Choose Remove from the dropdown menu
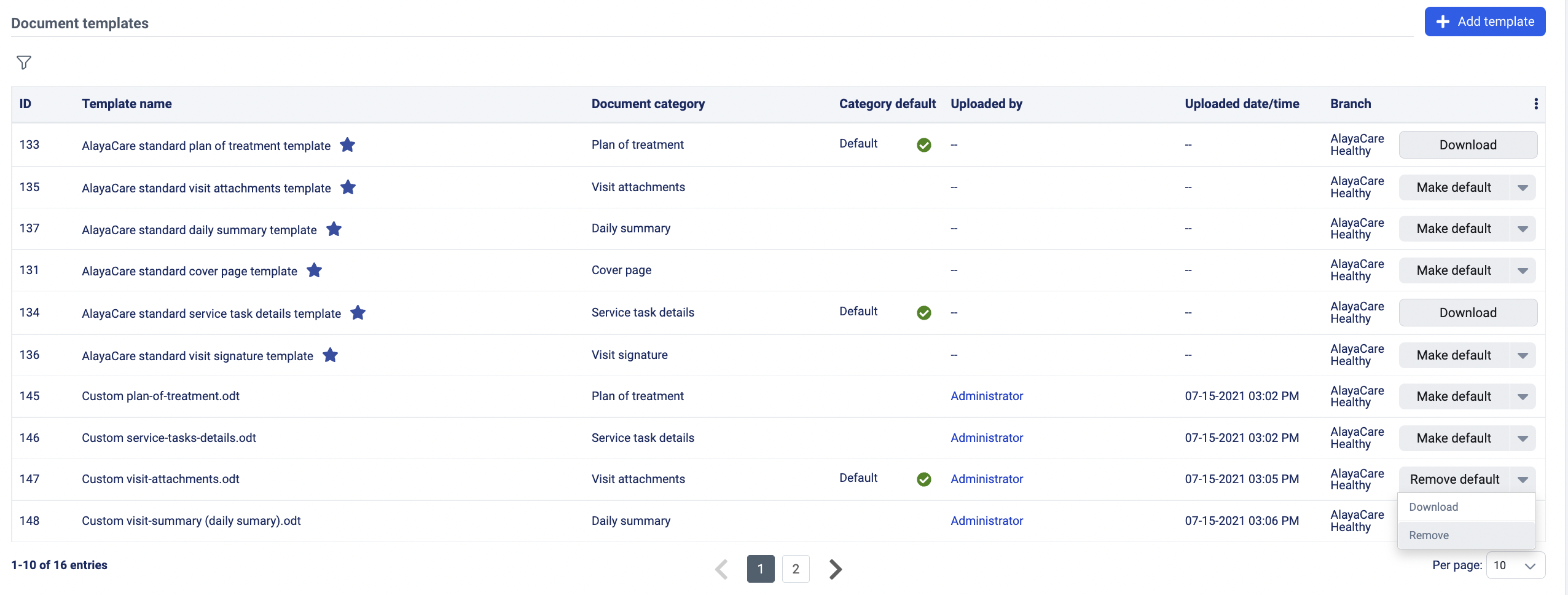Screen dimensions: 1568x595 pyautogui.click(x=1429, y=535)
